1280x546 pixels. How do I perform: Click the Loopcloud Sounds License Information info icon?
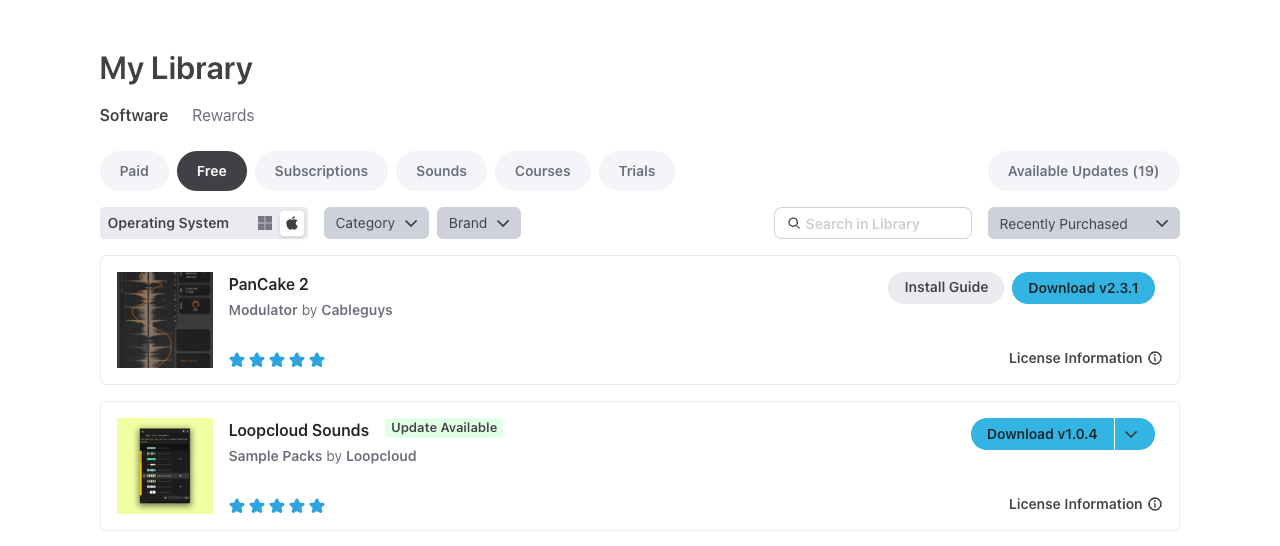click(x=1155, y=504)
